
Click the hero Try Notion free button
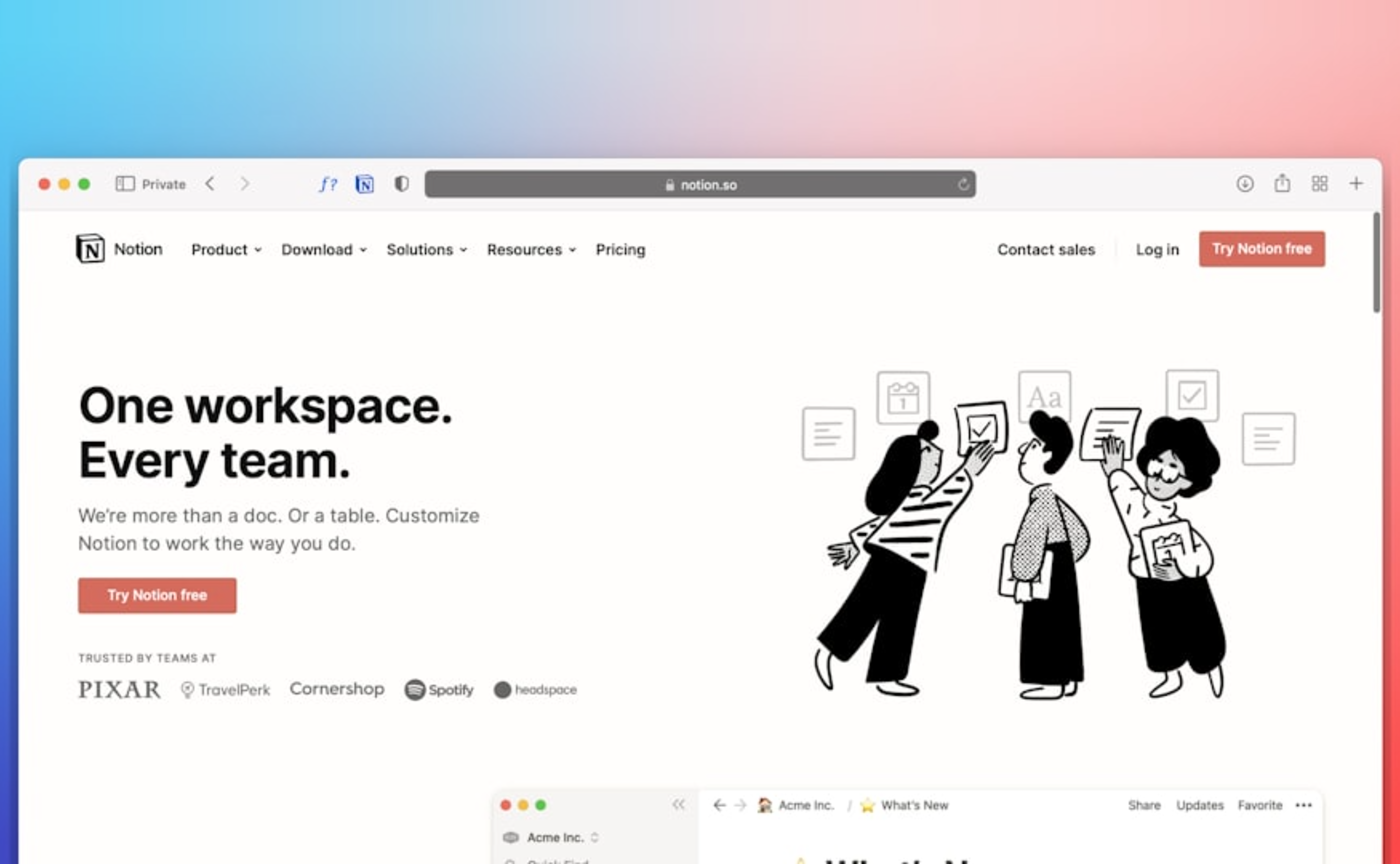(157, 595)
